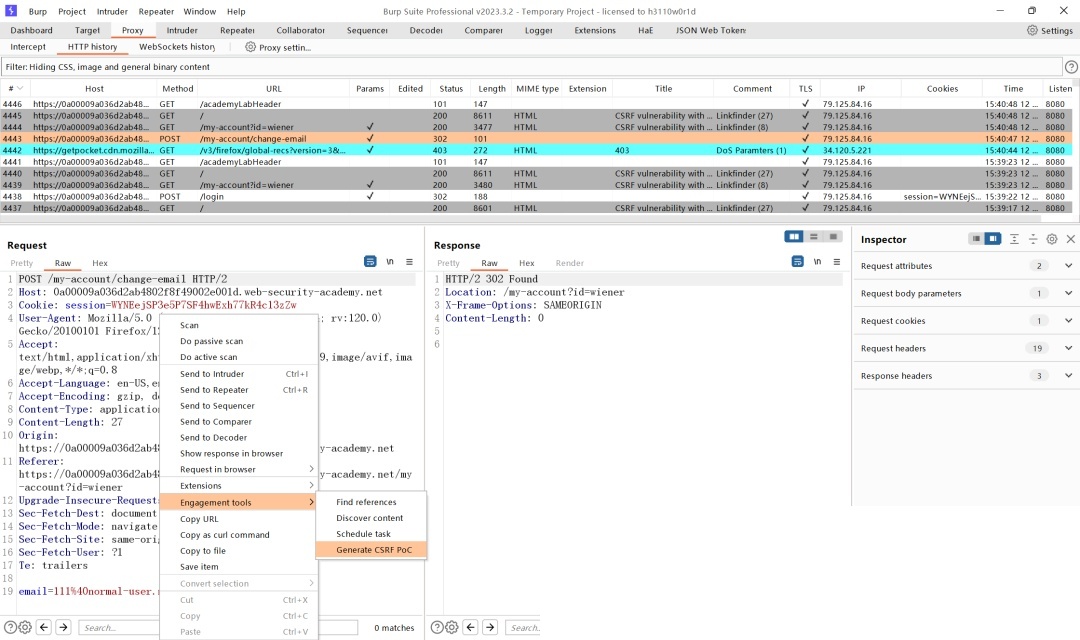Open WebSockets history sub-tab
Screen dimensions: 1080x640
[x=177, y=47]
